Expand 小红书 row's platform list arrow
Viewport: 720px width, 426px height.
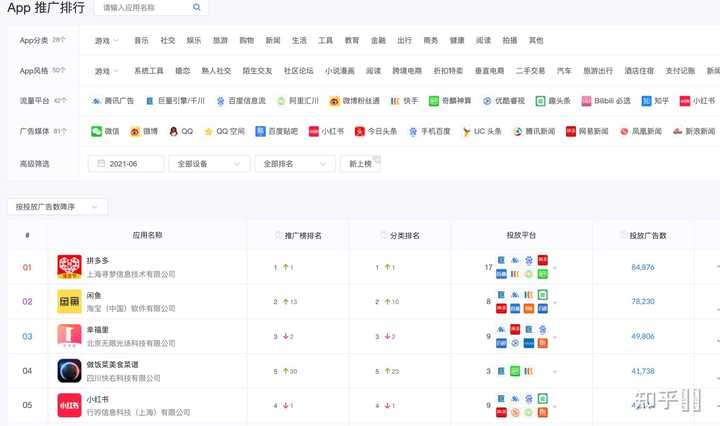tap(555, 406)
